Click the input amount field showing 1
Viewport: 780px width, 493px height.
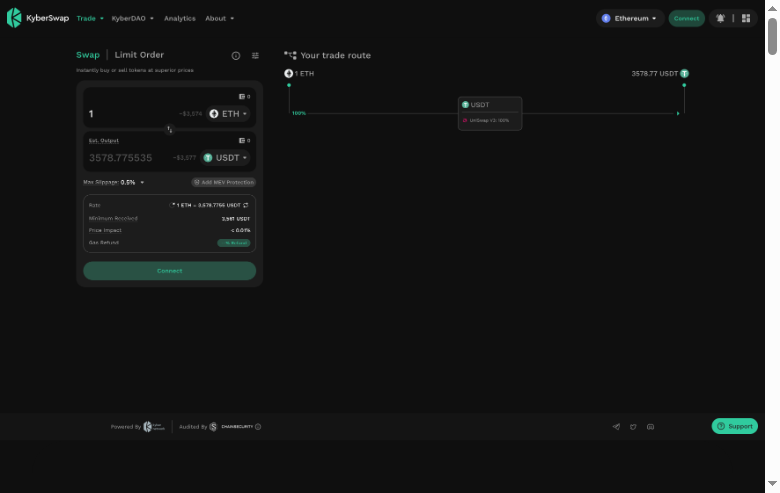pos(132,114)
